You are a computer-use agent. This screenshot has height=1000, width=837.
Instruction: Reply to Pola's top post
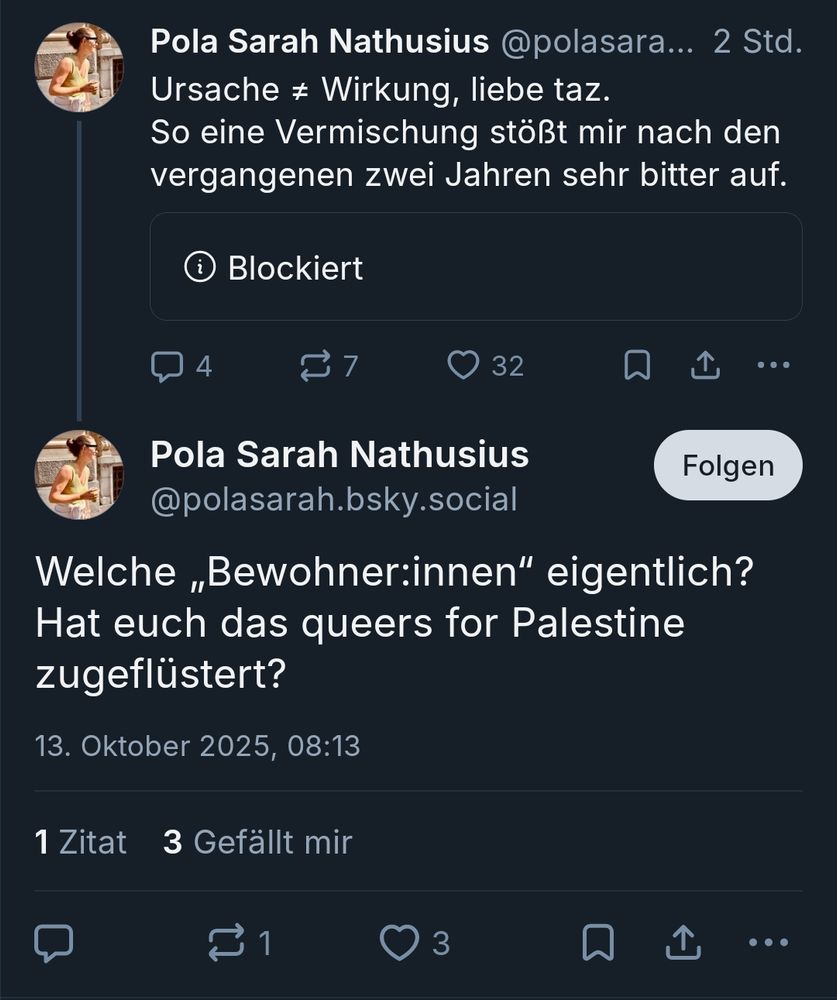pyautogui.click(x=167, y=365)
